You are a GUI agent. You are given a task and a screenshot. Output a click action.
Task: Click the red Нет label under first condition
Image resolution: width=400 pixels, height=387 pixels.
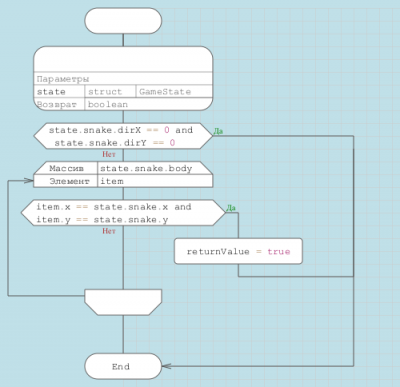[109, 154]
